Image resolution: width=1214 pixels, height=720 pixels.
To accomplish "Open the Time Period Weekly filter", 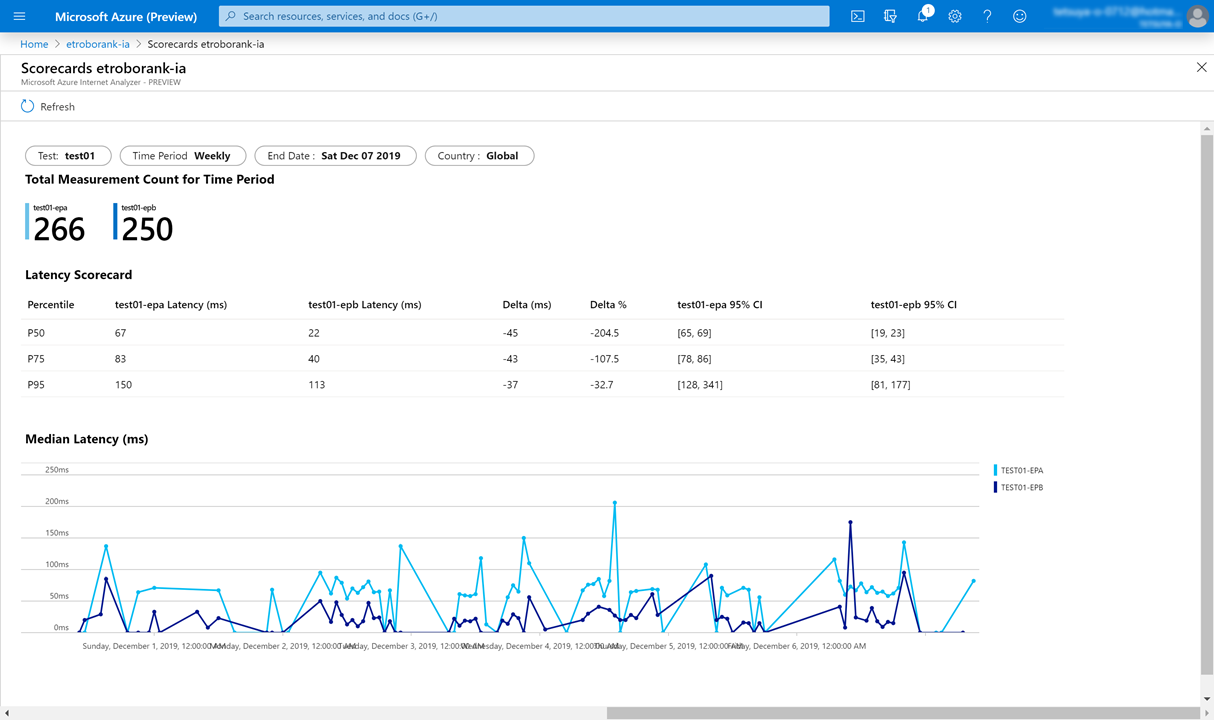I will click(182, 156).
